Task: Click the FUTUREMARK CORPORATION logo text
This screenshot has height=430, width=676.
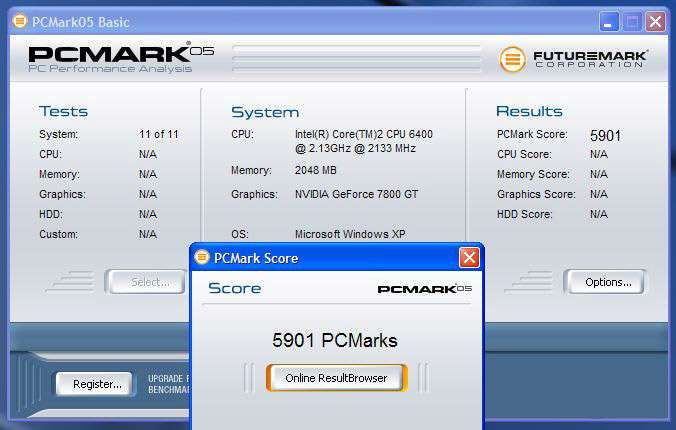Action: point(590,59)
